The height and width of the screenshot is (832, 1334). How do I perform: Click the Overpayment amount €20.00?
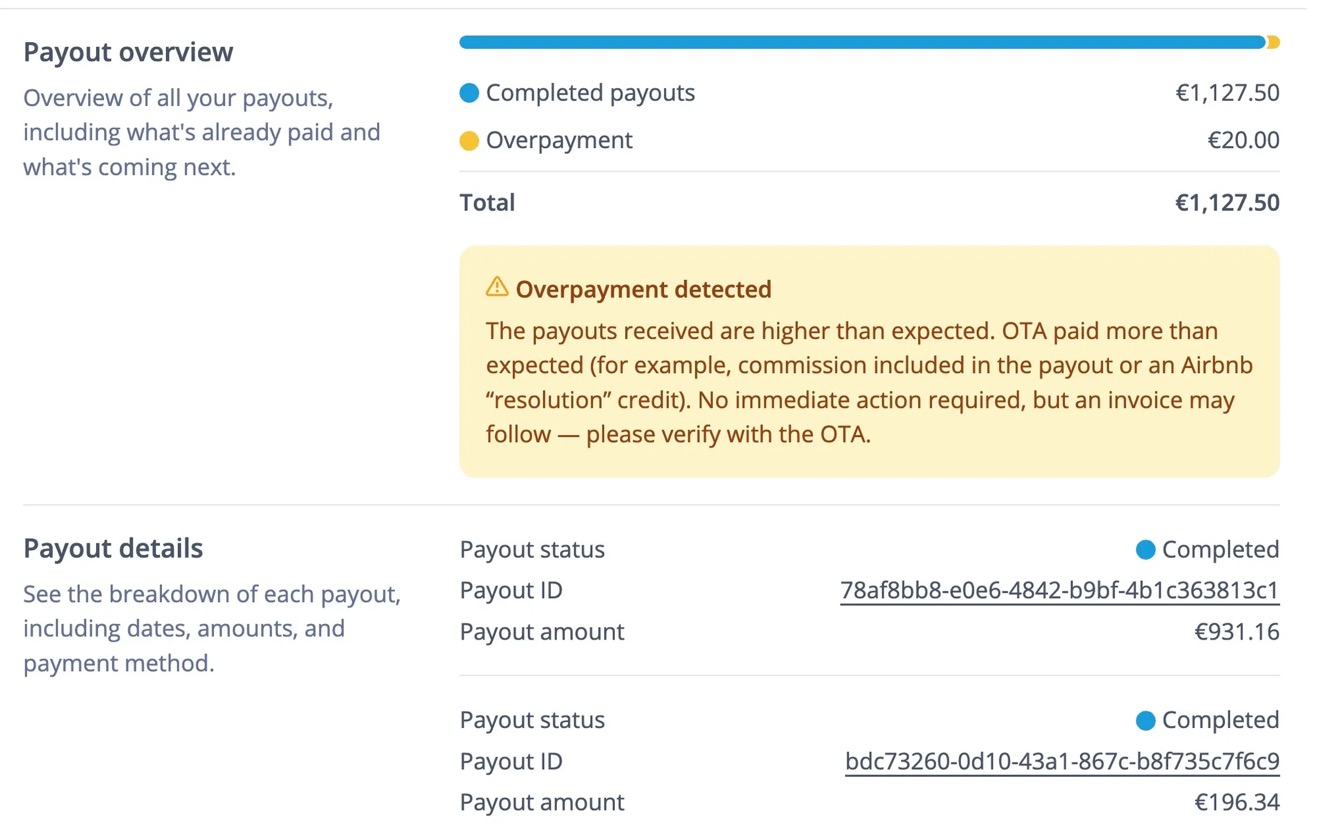click(x=1243, y=141)
